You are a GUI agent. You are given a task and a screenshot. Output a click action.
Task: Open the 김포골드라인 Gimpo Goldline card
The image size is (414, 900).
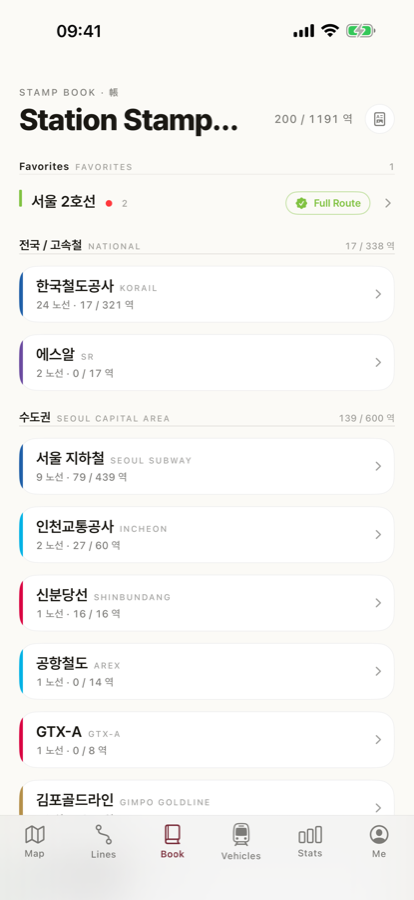207,798
